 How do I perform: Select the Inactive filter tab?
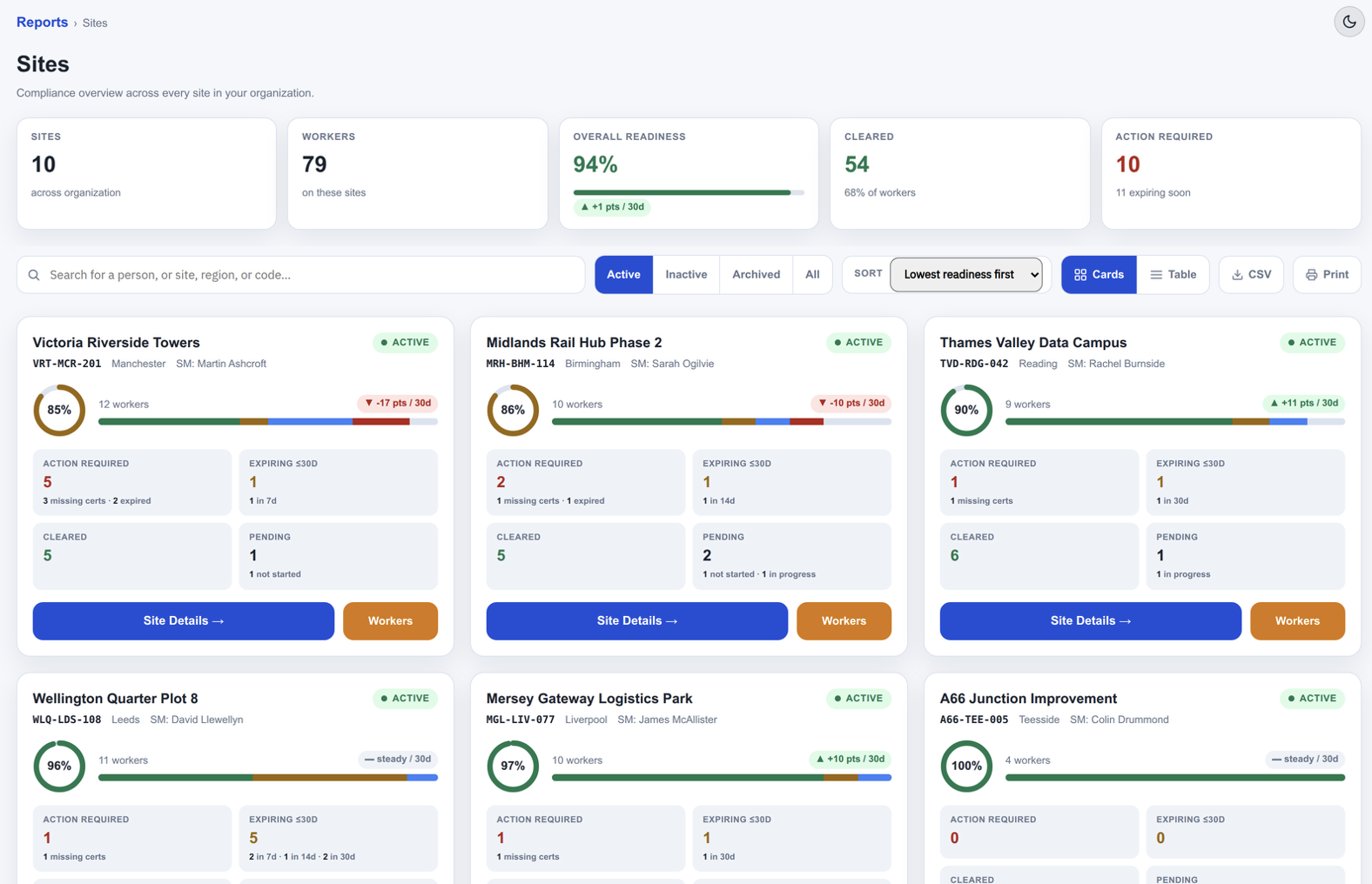tap(686, 275)
